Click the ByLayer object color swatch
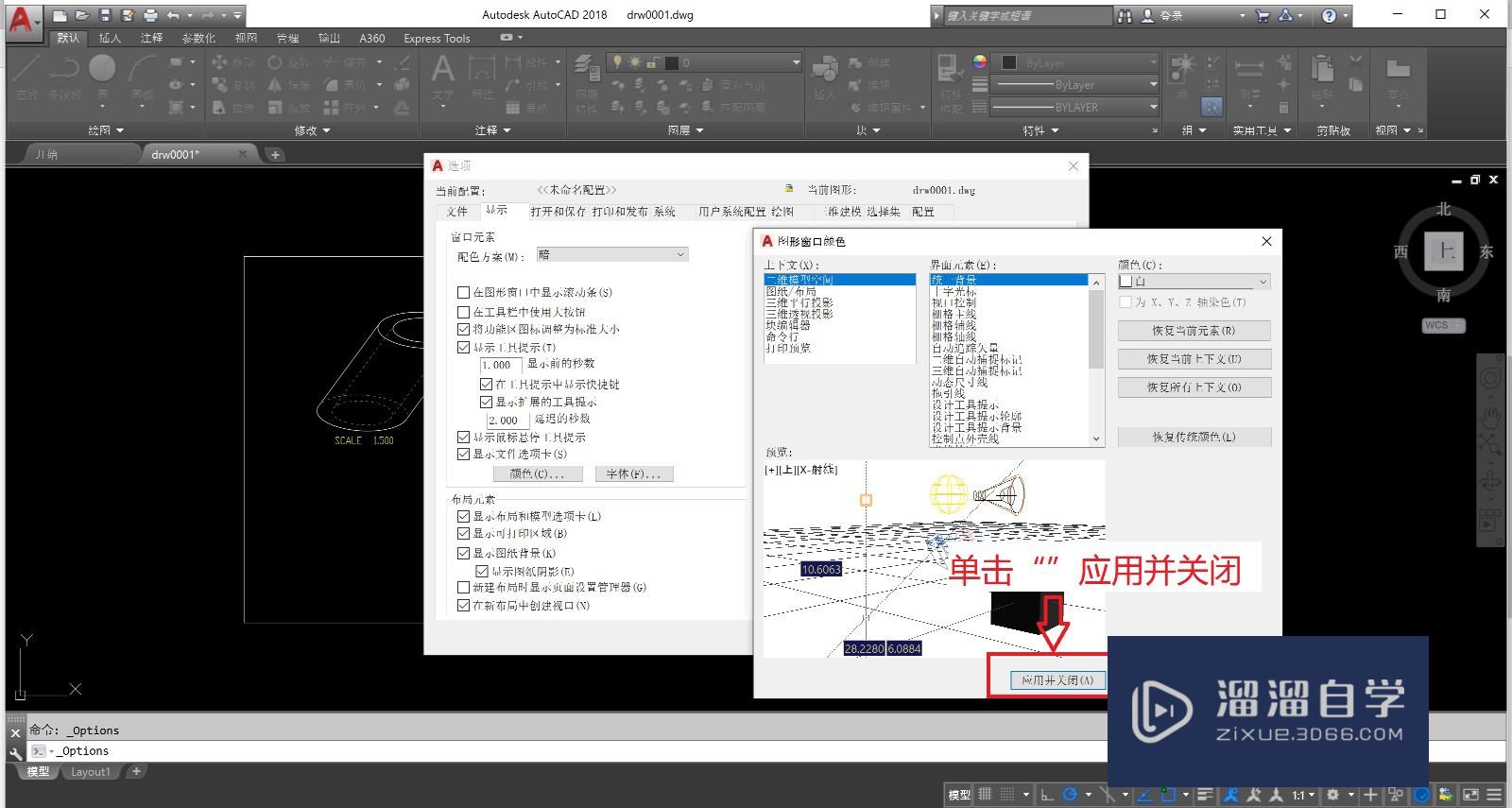Viewport: 1512px width, 808px height. (x=1009, y=62)
